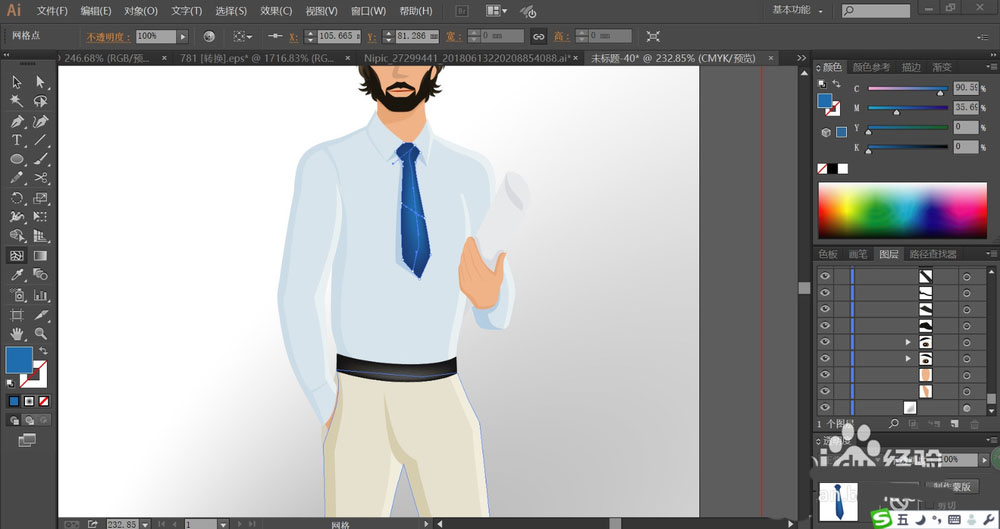Open the arrange documents dropdown

click(496, 11)
